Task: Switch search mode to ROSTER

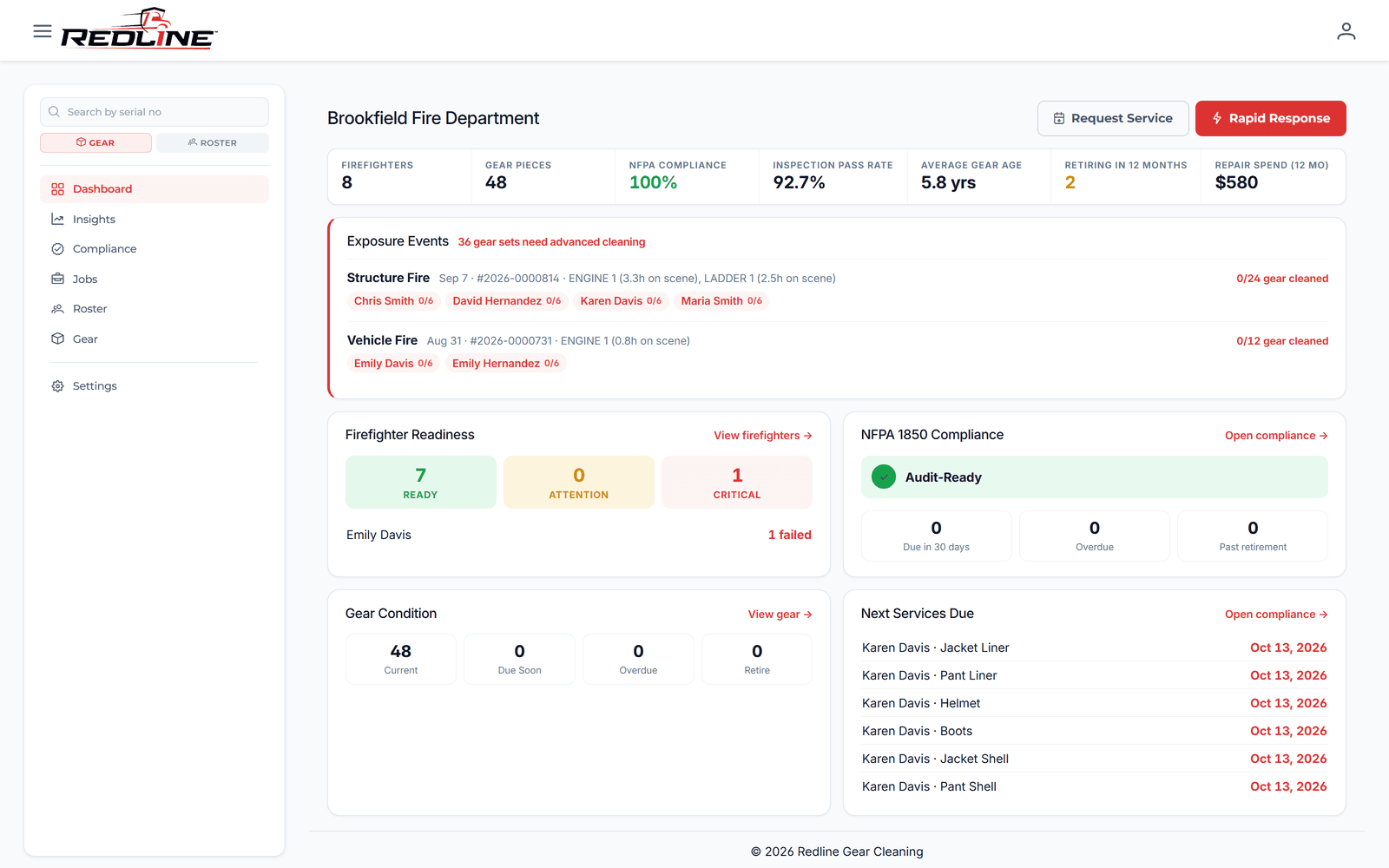Action: tap(213, 142)
